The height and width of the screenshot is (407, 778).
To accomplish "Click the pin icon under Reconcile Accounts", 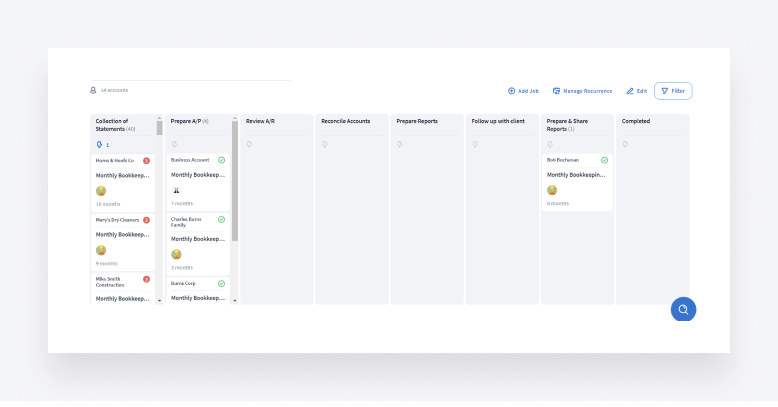I will pyautogui.click(x=324, y=144).
